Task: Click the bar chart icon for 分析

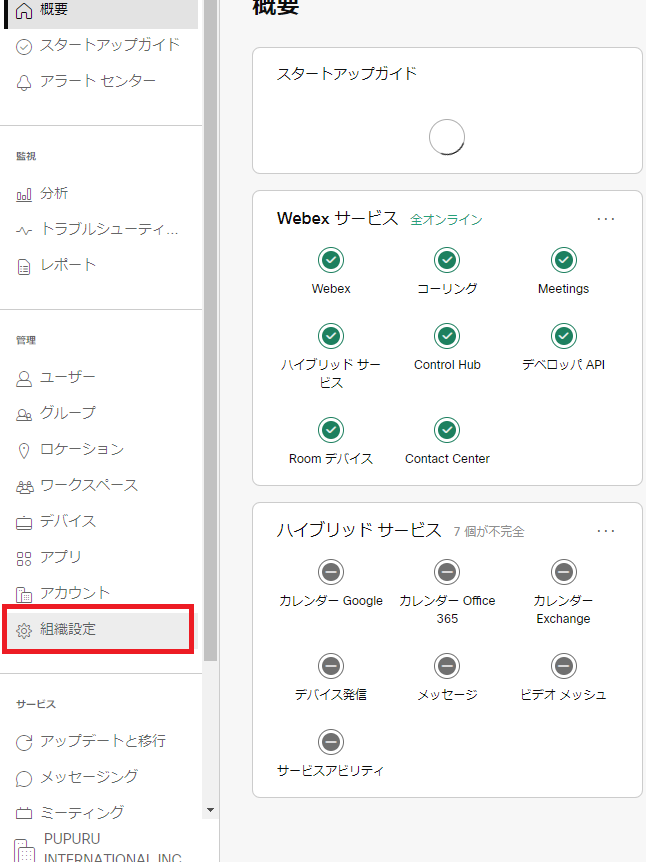Action: click(24, 195)
